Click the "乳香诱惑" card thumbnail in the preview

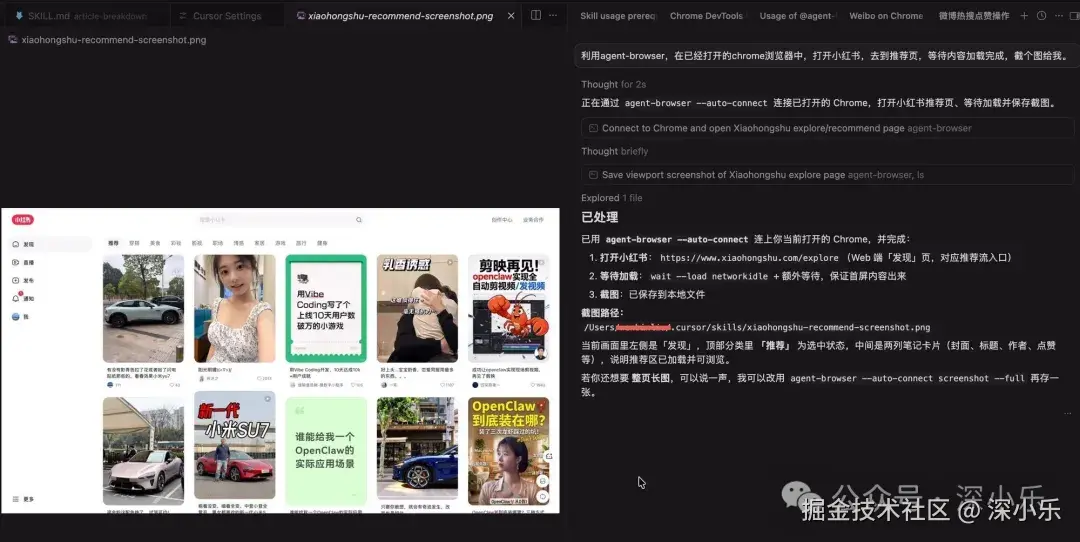coord(417,309)
